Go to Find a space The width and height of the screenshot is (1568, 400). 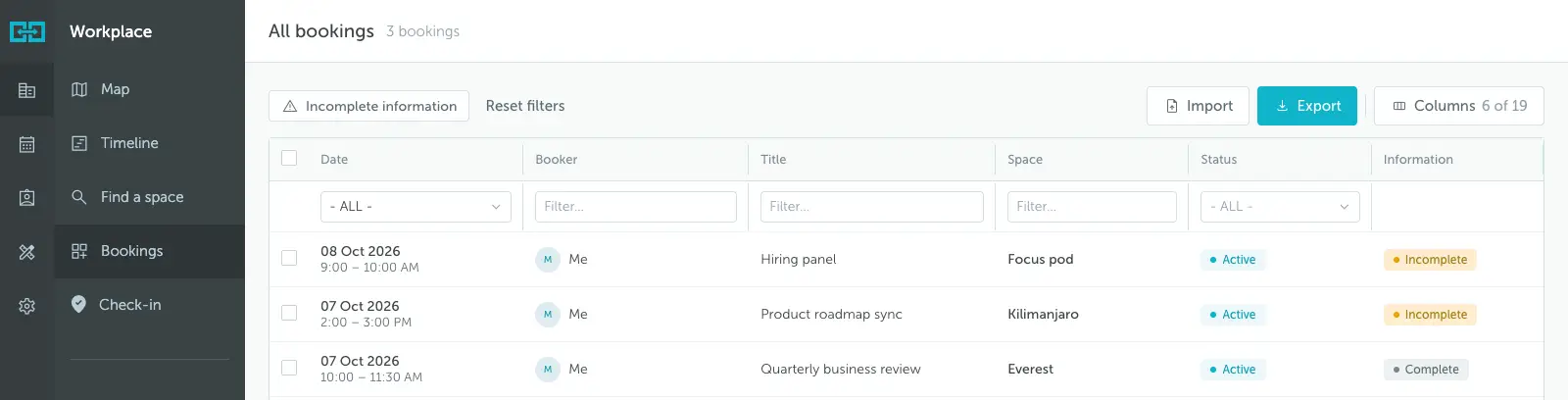click(149, 197)
